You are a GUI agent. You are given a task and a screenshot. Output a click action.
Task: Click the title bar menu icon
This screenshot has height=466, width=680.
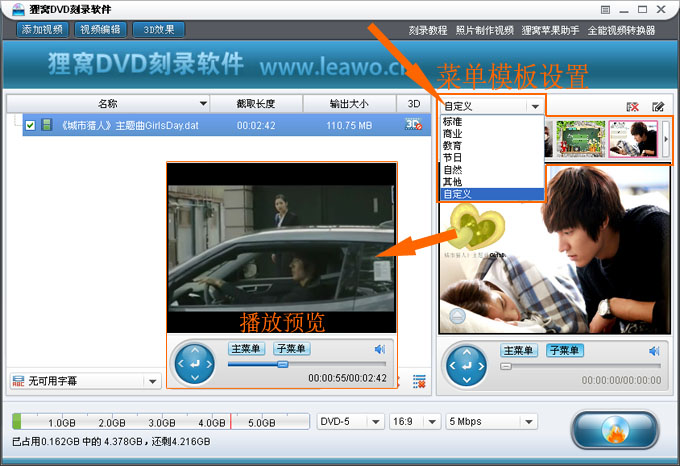[x=605, y=10]
